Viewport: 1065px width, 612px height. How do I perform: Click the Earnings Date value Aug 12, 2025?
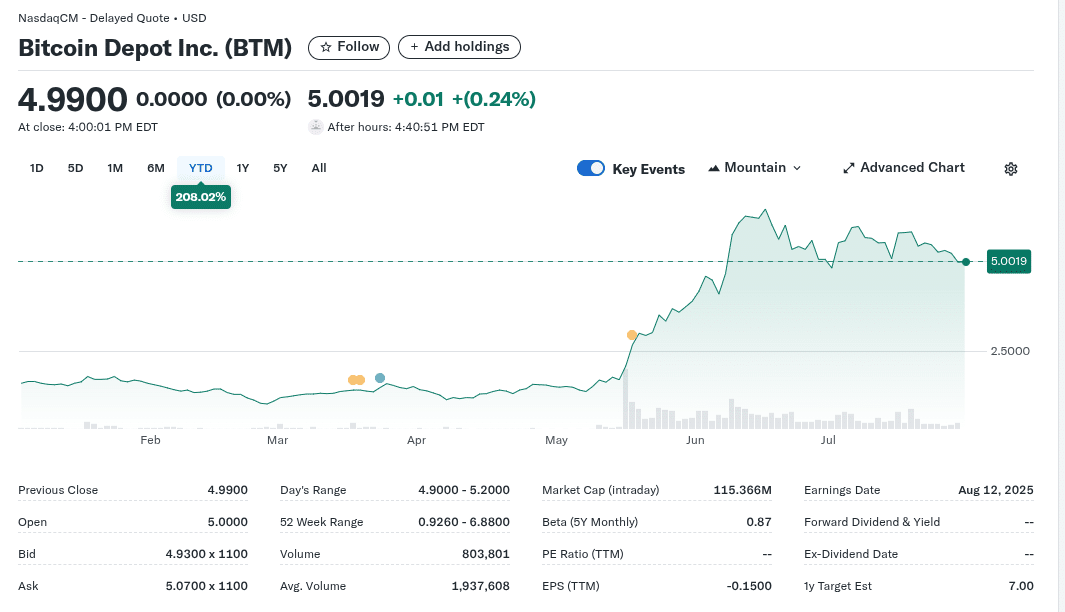[x=996, y=490]
